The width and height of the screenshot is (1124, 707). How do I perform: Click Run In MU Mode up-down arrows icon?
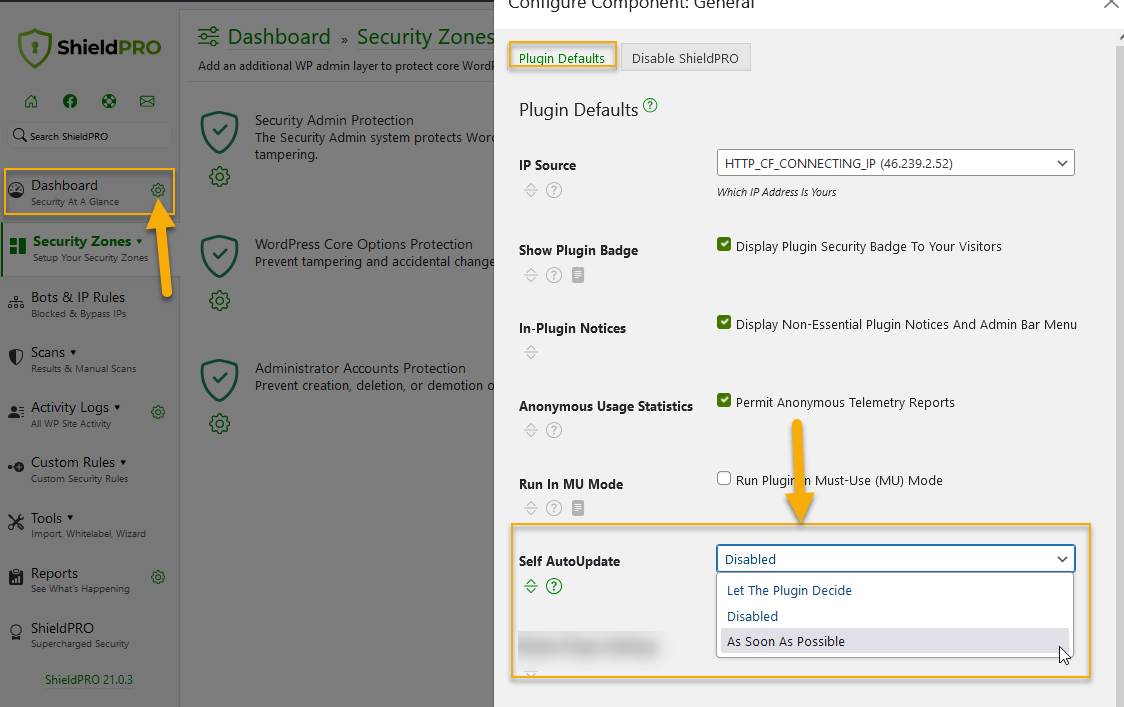coord(530,508)
